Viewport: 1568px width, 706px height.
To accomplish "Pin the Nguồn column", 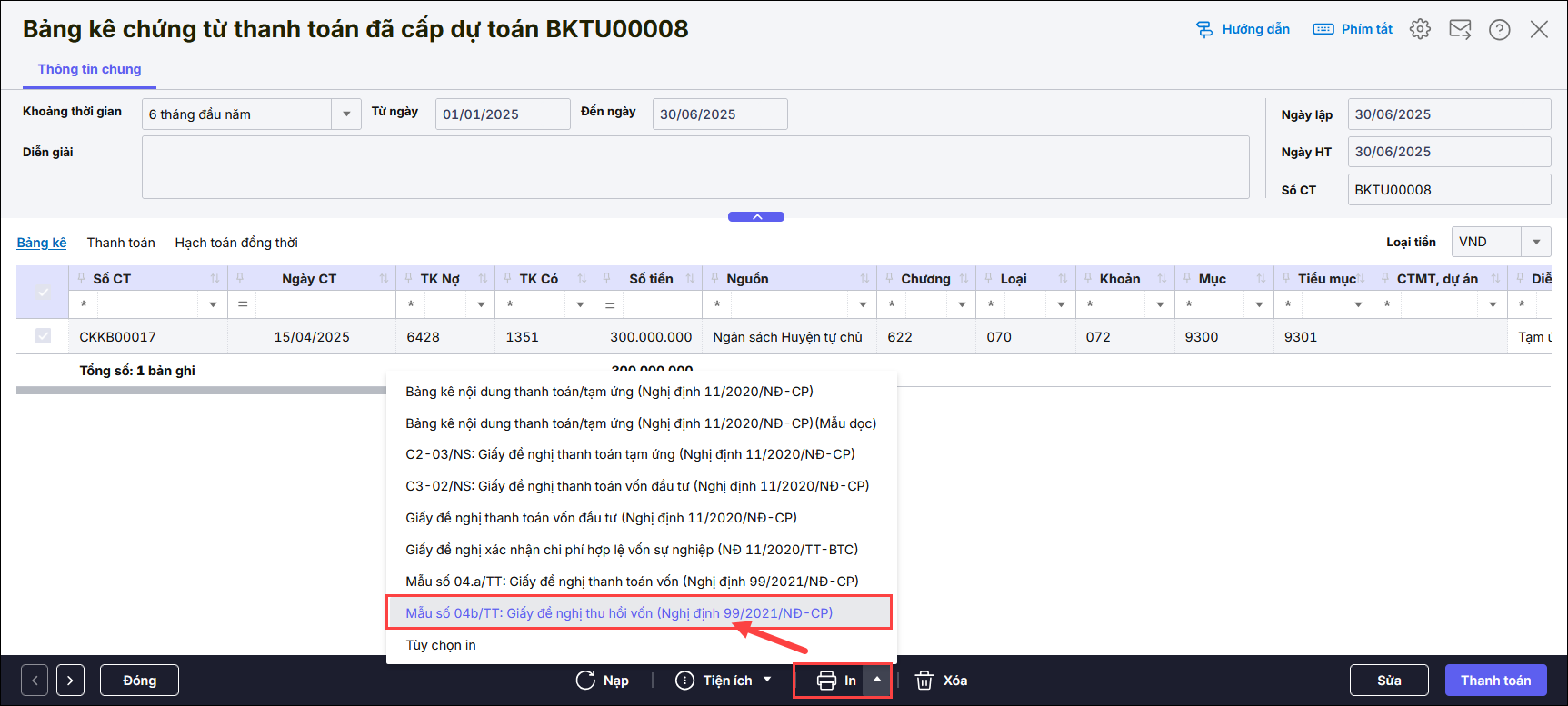I will [x=715, y=278].
